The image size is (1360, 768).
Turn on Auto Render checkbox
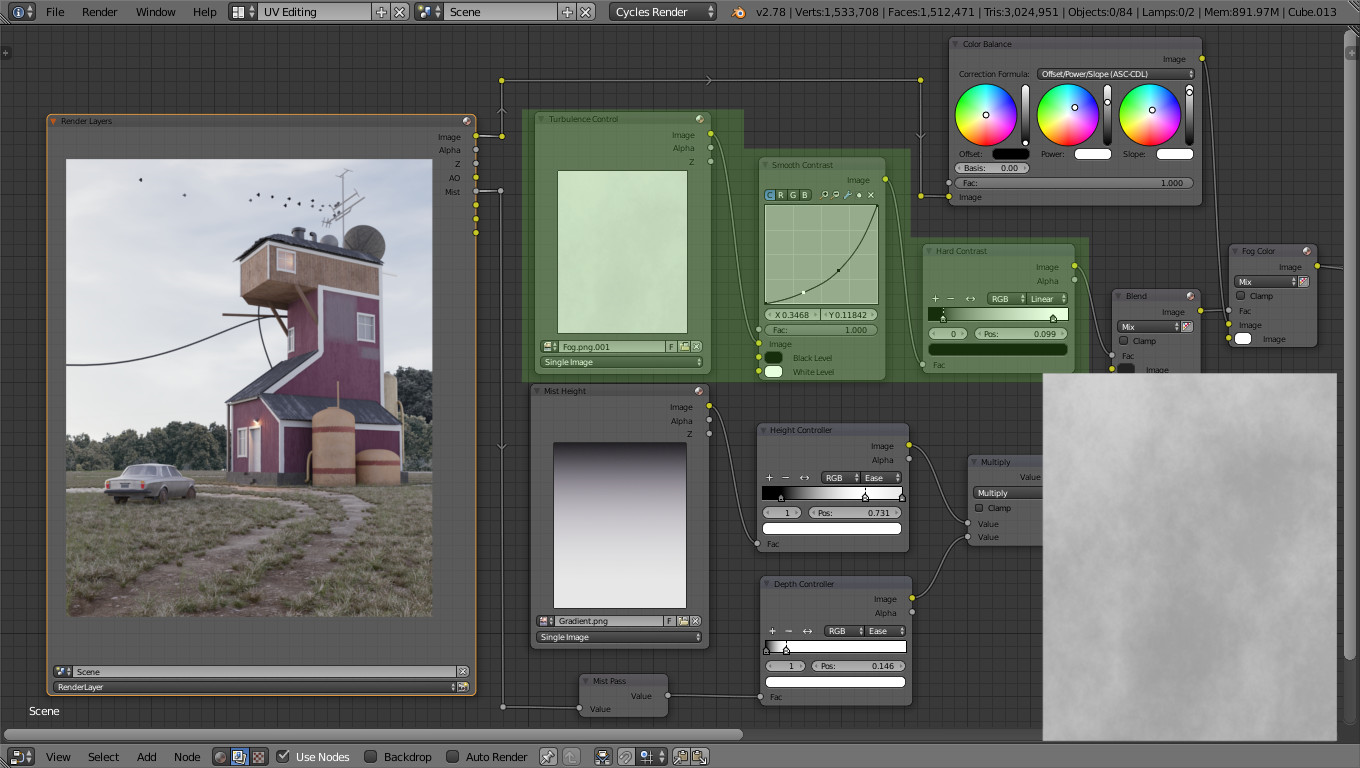point(453,757)
